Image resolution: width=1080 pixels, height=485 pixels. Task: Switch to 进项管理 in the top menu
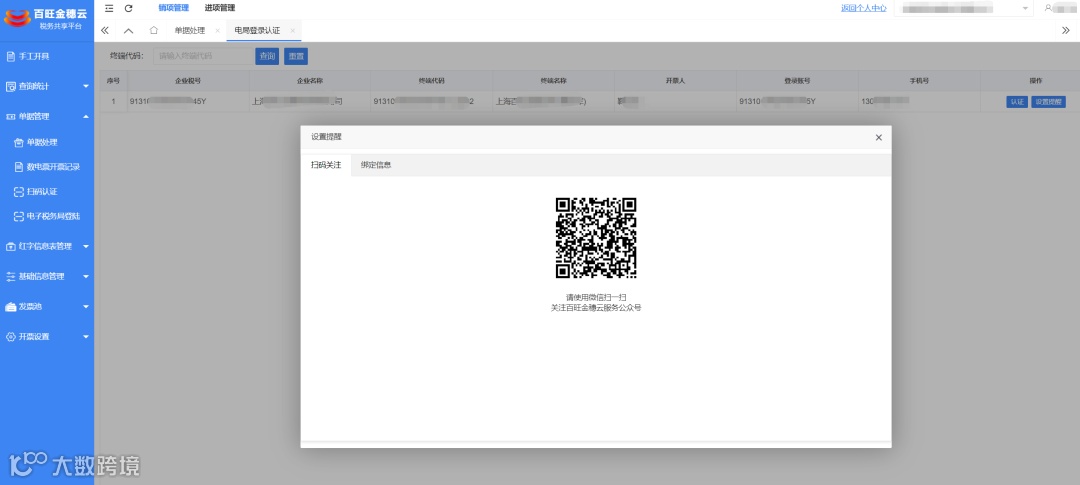click(x=220, y=8)
